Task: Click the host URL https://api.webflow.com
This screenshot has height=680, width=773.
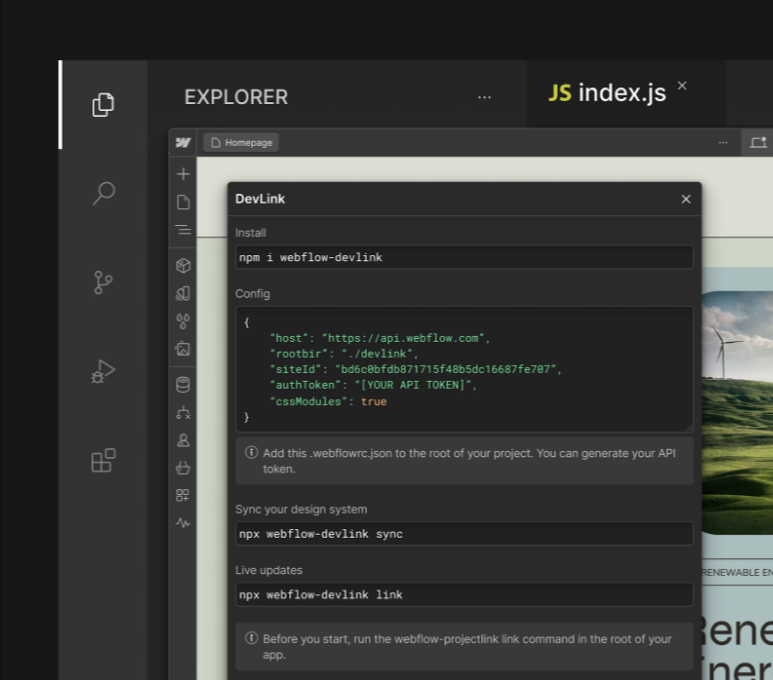Action: point(403,338)
